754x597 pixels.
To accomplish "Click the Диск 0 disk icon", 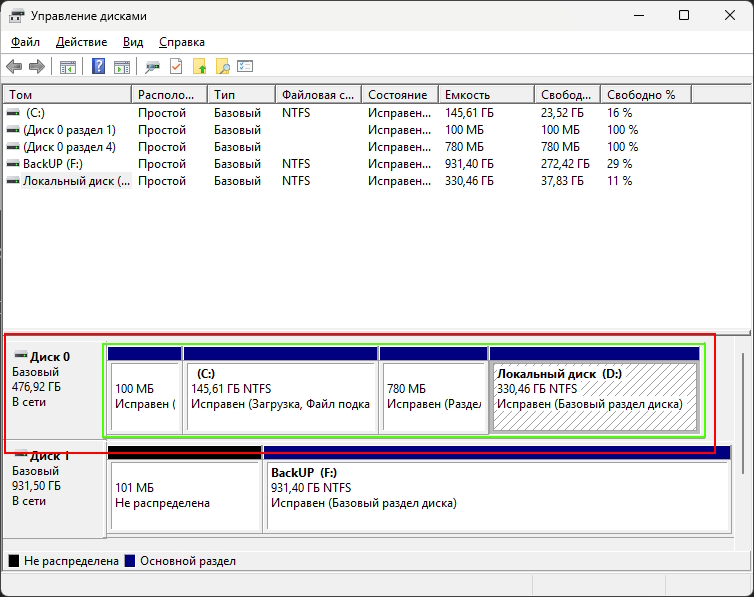I will (x=21, y=356).
